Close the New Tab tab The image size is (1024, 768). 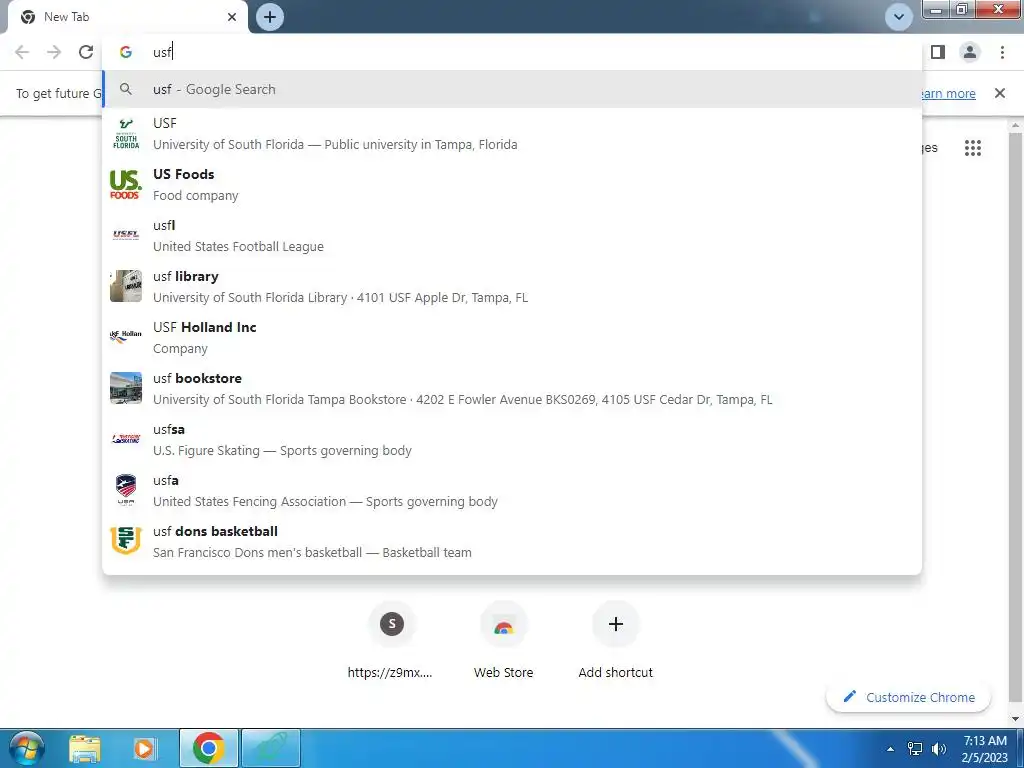[x=232, y=17]
